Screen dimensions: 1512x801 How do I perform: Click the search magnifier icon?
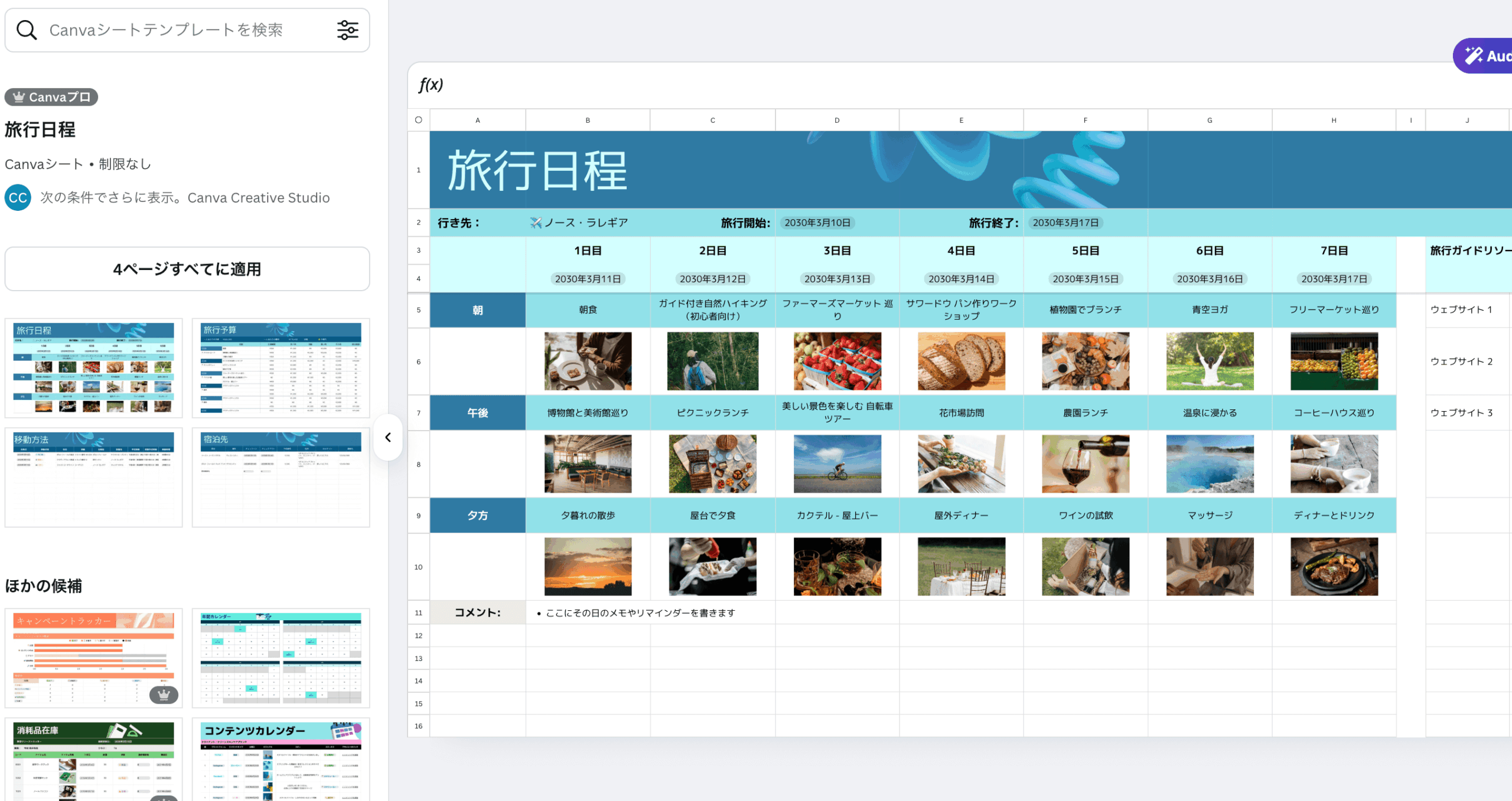[x=27, y=30]
